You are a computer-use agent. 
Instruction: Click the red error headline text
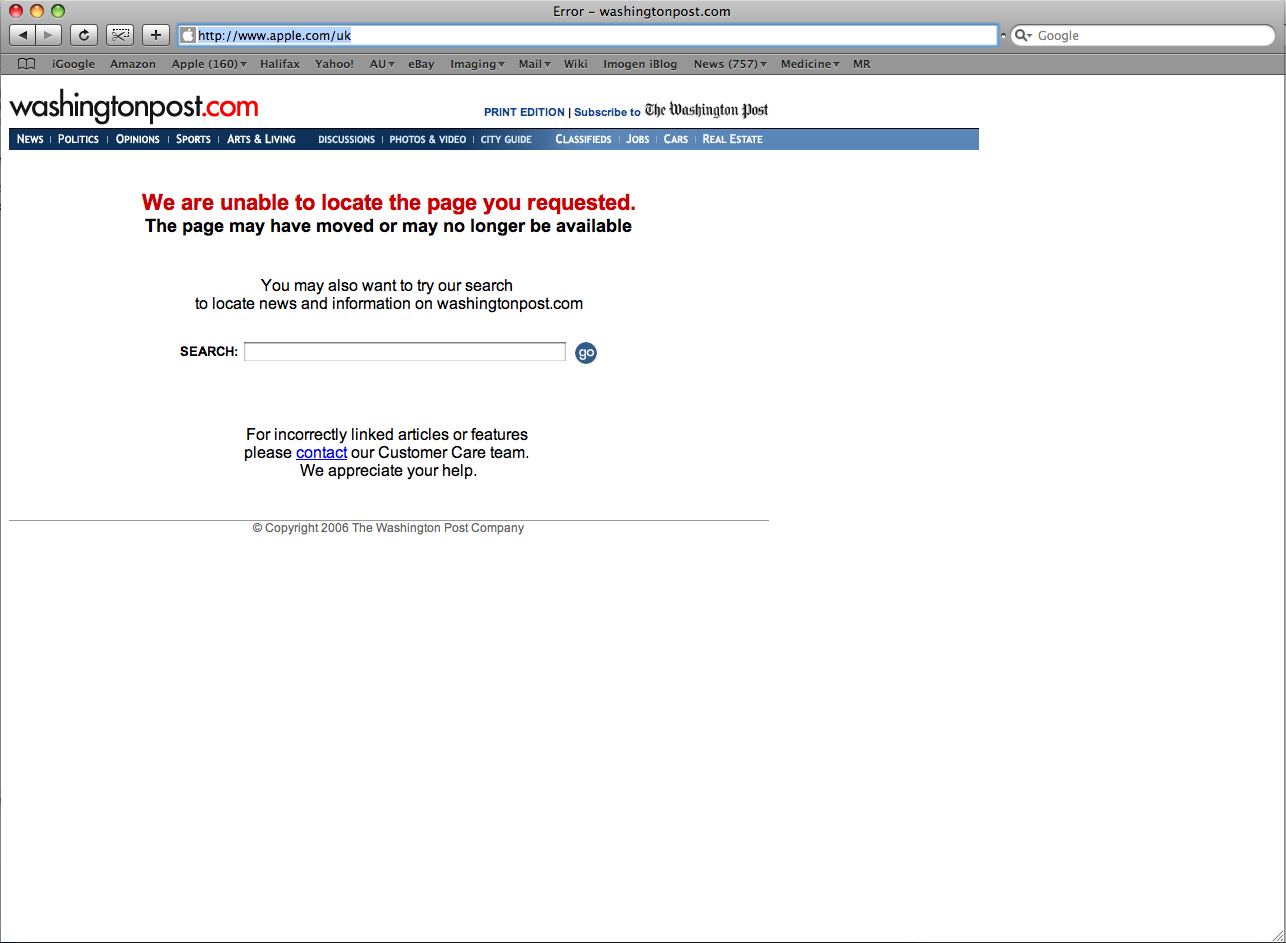(x=389, y=203)
